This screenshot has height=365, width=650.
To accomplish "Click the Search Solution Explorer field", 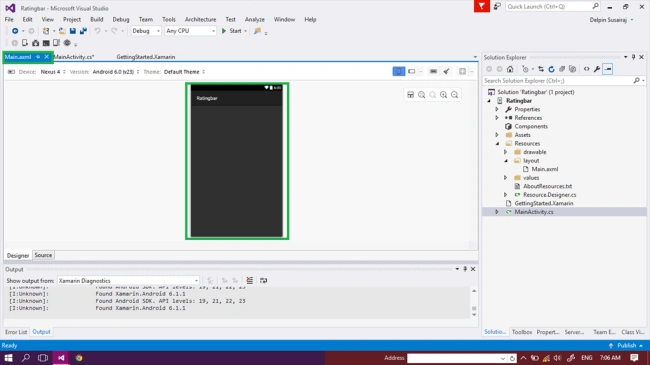I will point(558,81).
